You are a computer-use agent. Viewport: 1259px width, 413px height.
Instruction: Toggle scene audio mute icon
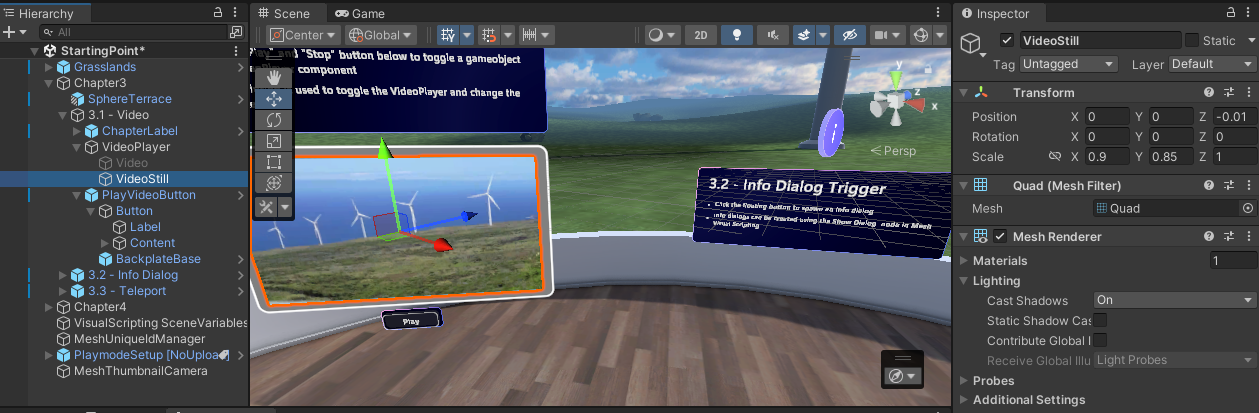click(772, 35)
